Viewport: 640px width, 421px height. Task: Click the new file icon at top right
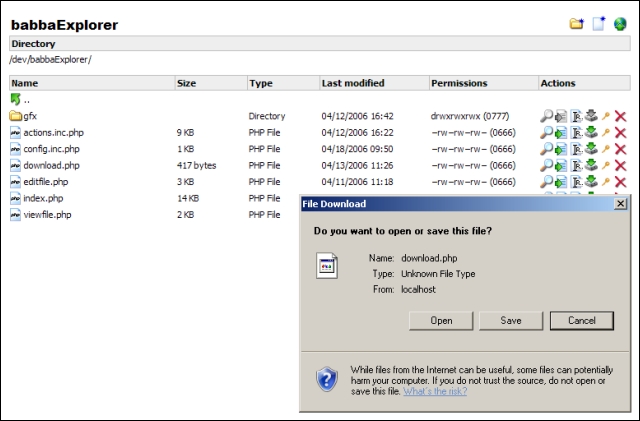point(599,24)
